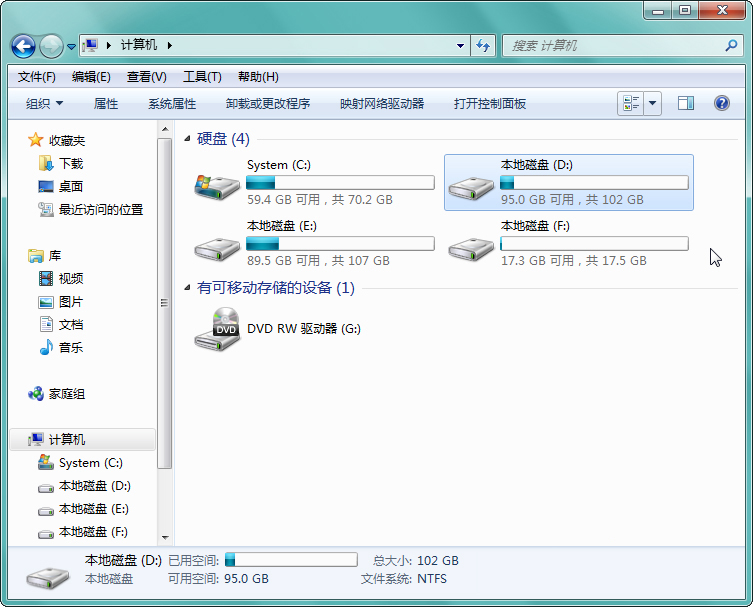Select the DVD RW 驱动器 (G:) icon
Screen dimensions: 753x607
(218, 329)
